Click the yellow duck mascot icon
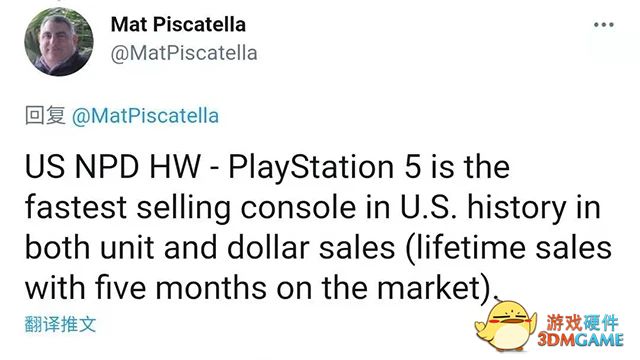The height and width of the screenshot is (360, 640). (505, 326)
